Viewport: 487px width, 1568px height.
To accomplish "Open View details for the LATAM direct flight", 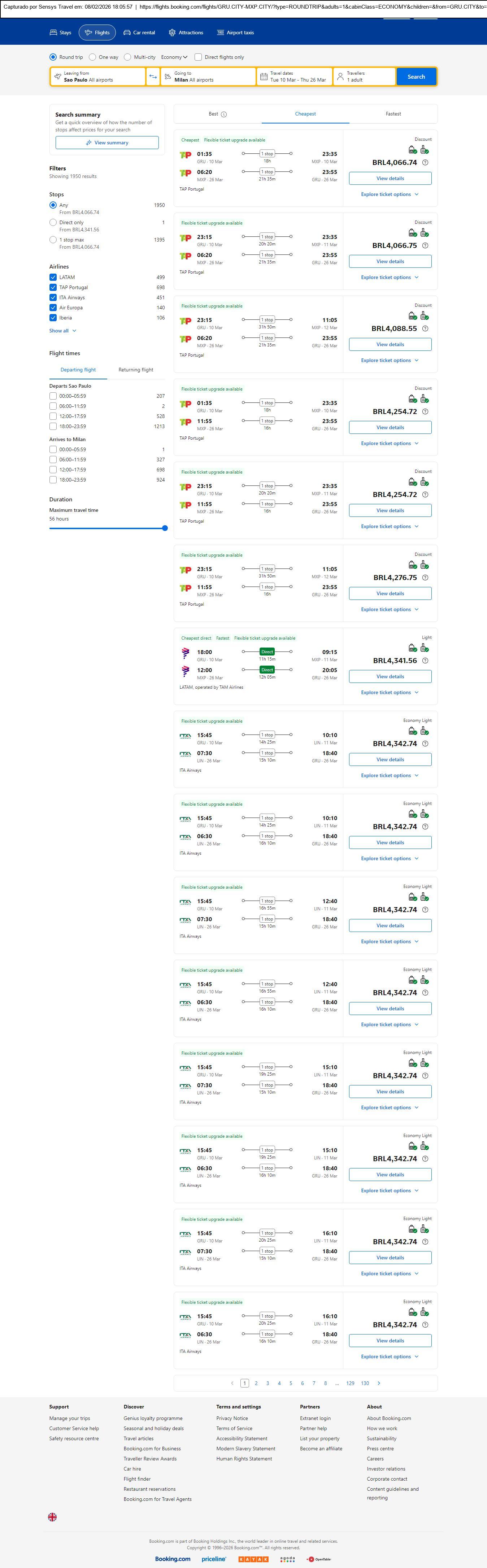I will coord(390,676).
